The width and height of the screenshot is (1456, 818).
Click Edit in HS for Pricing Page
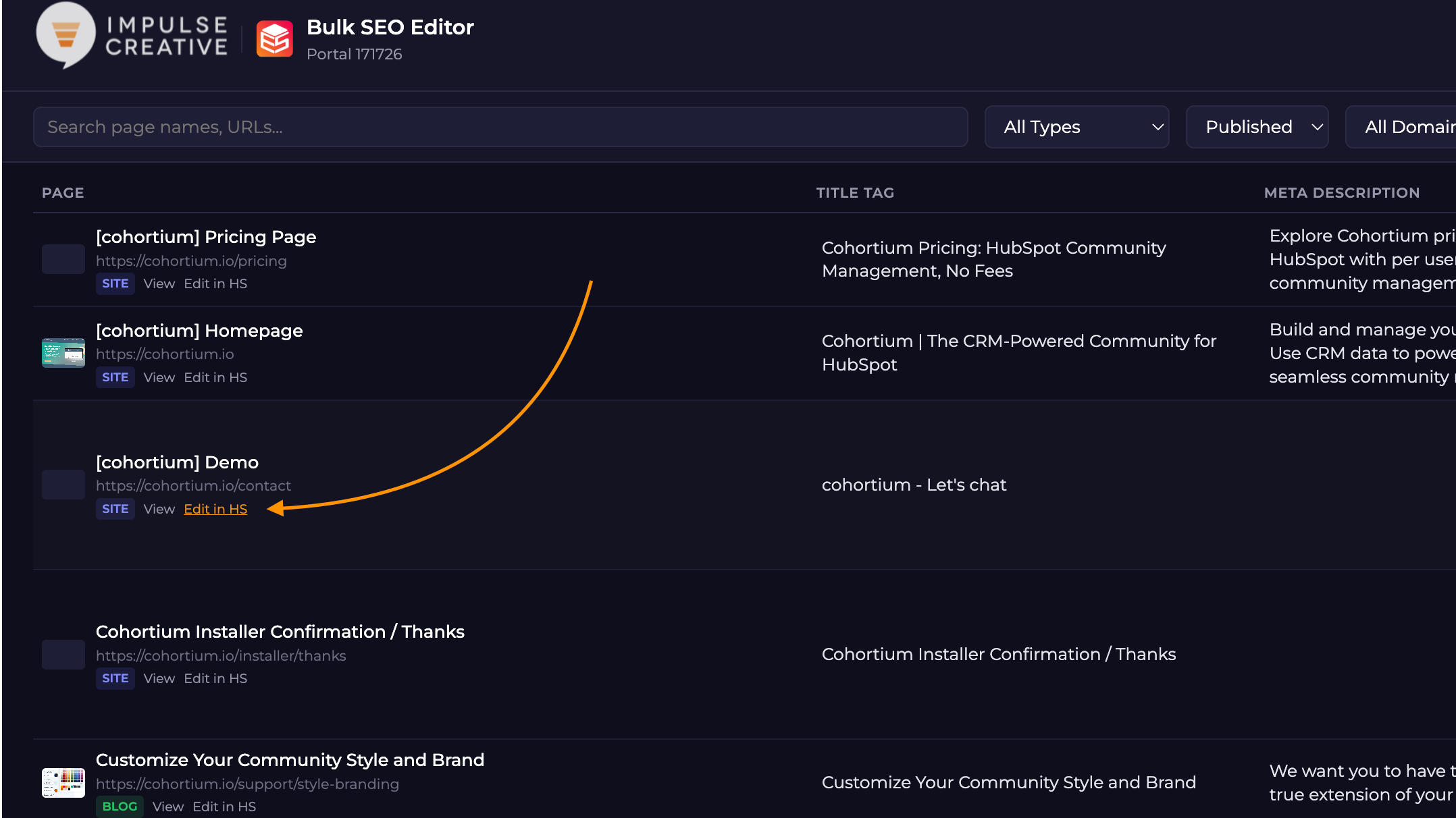click(215, 284)
